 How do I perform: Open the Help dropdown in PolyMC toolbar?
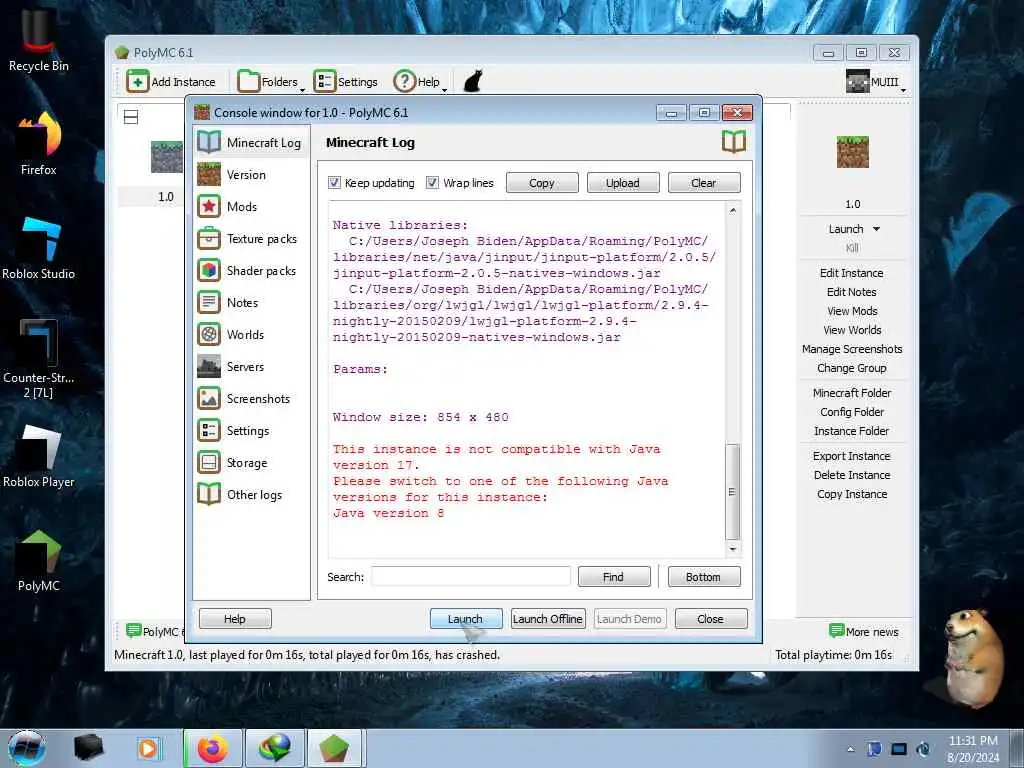pos(419,82)
